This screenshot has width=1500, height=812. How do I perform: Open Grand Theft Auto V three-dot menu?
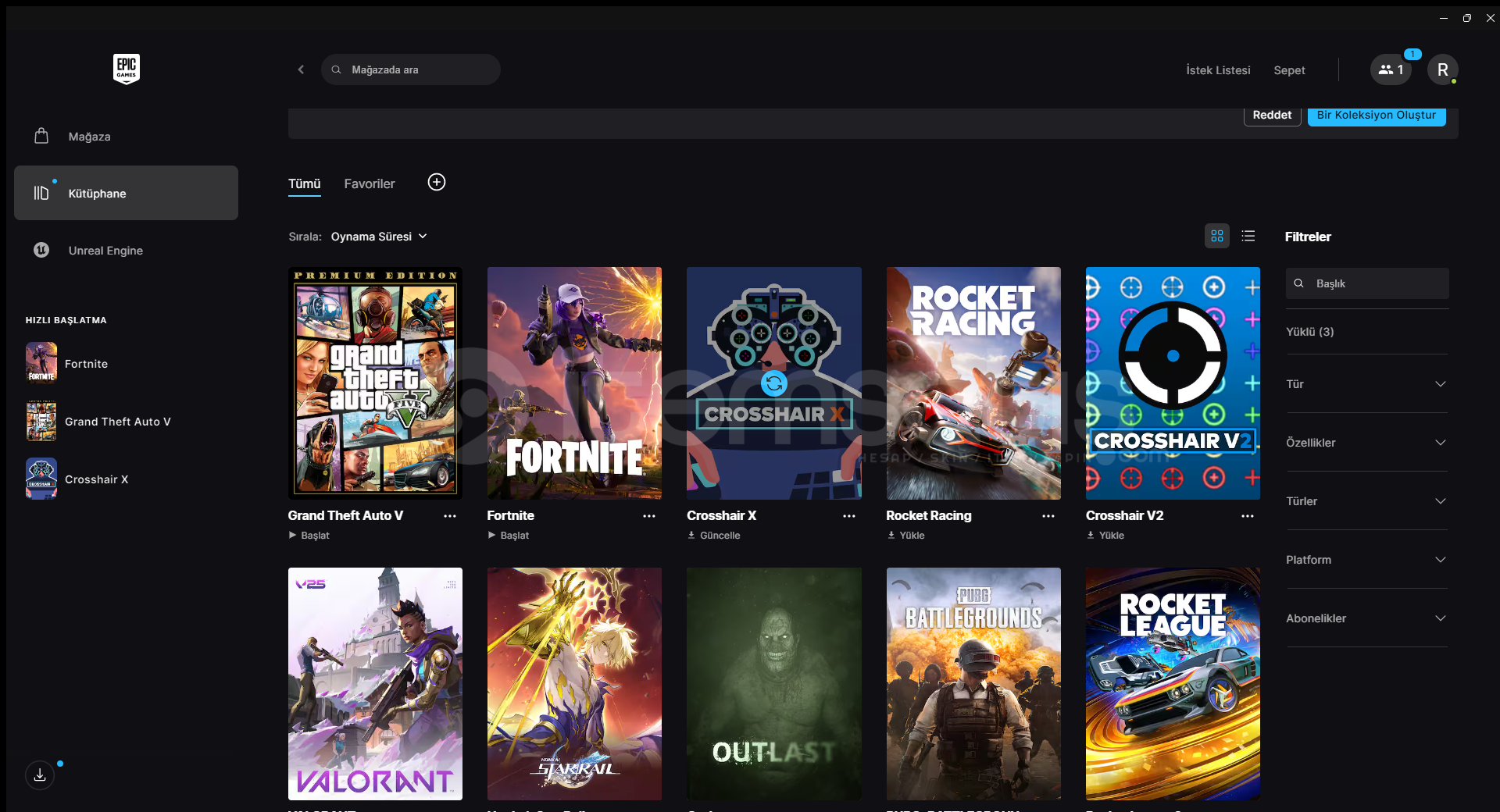click(450, 516)
